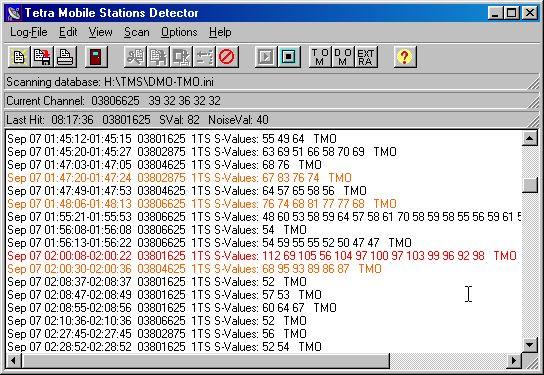Click the vertical scrollbar down arrow

tap(529, 345)
